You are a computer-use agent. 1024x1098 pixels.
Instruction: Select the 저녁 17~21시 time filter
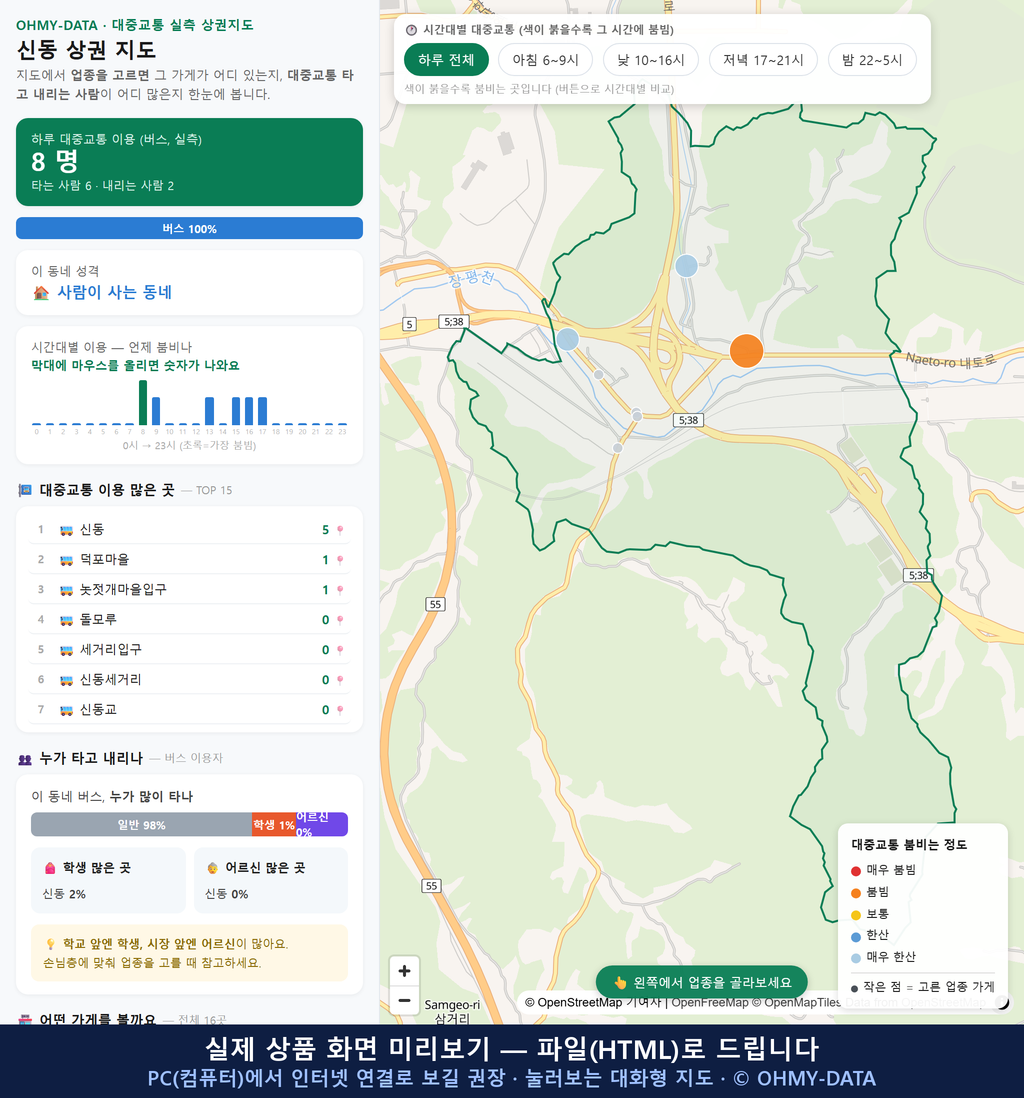coord(763,60)
